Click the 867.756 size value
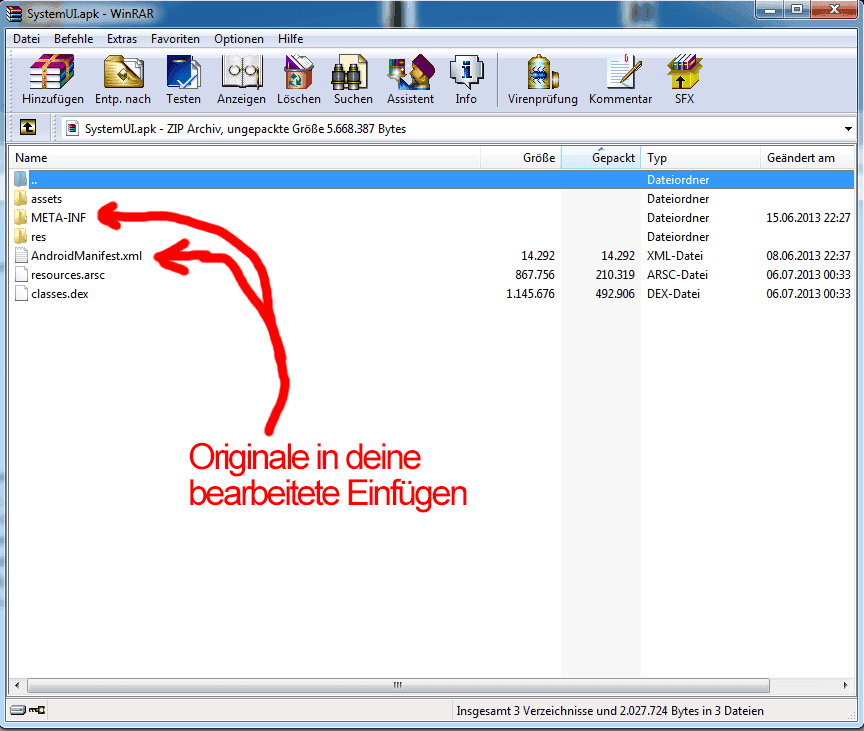Viewport: 864px width, 731px height. click(534, 275)
